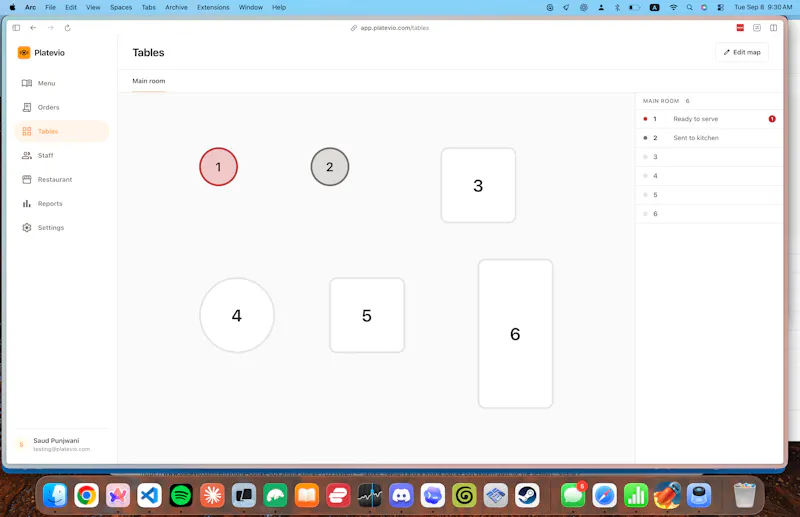Open Messages from the dock
The height and width of the screenshot is (517, 800).
click(x=573, y=495)
